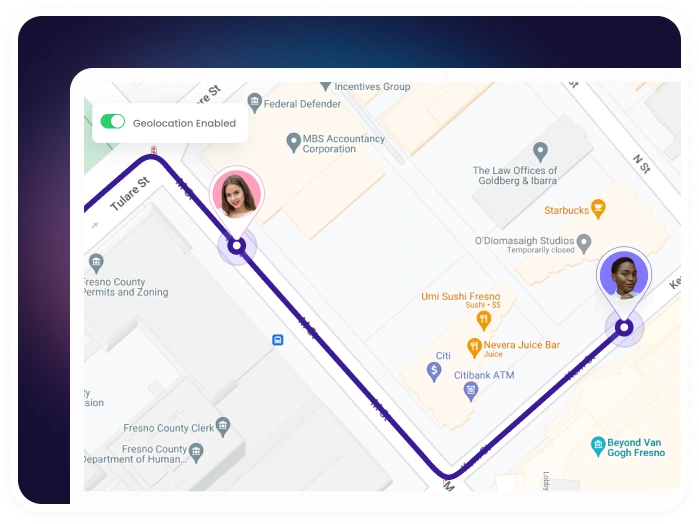This screenshot has height=524, width=699.
Task: Click the Starbucks place label
Action: coord(566,210)
